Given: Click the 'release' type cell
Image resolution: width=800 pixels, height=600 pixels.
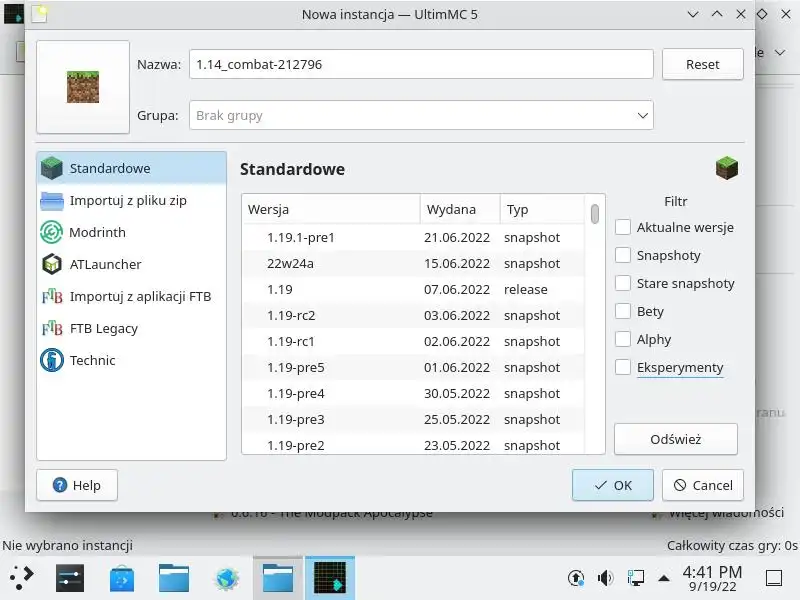Looking at the screenshot, I should click(526, 289).
